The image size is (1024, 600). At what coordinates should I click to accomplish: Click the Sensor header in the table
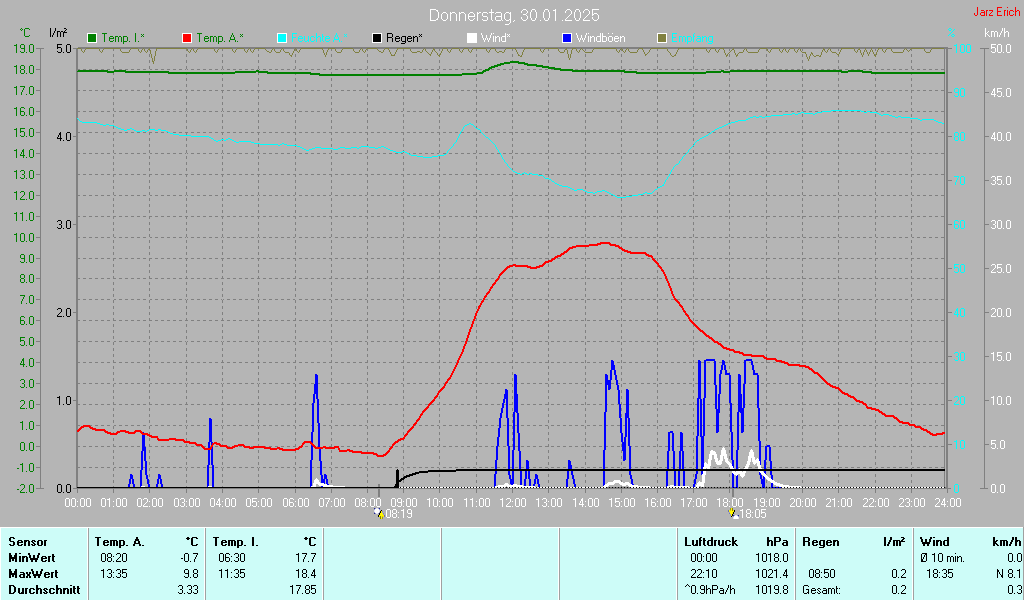pos(28,541)
